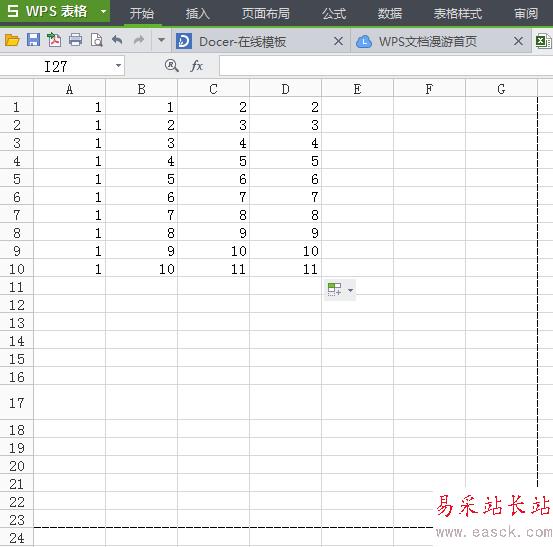Screen dimensions: 553x547
Task: Click the WPS 表格 logo button
Action: [47, 12]
